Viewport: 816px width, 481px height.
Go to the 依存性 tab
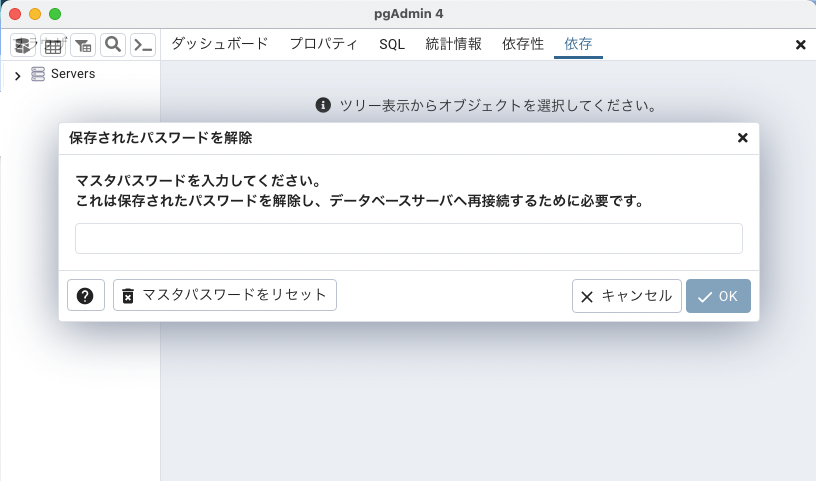click(523, 44)
